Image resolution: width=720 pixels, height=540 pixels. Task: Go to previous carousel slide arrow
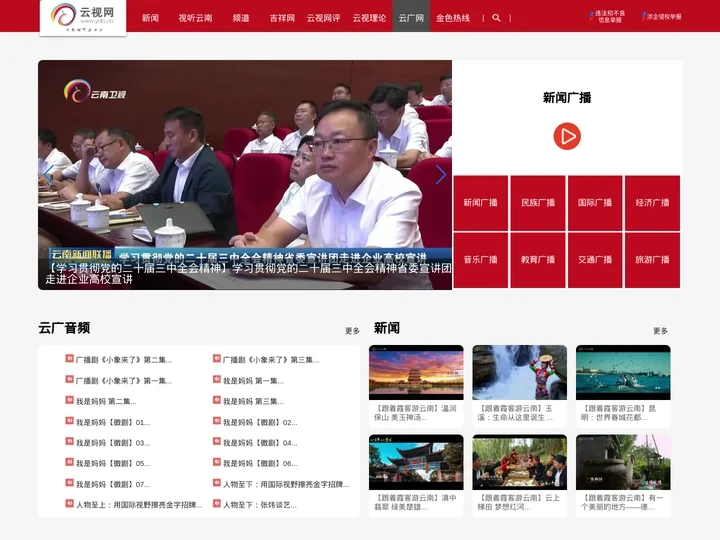point(49,174)
